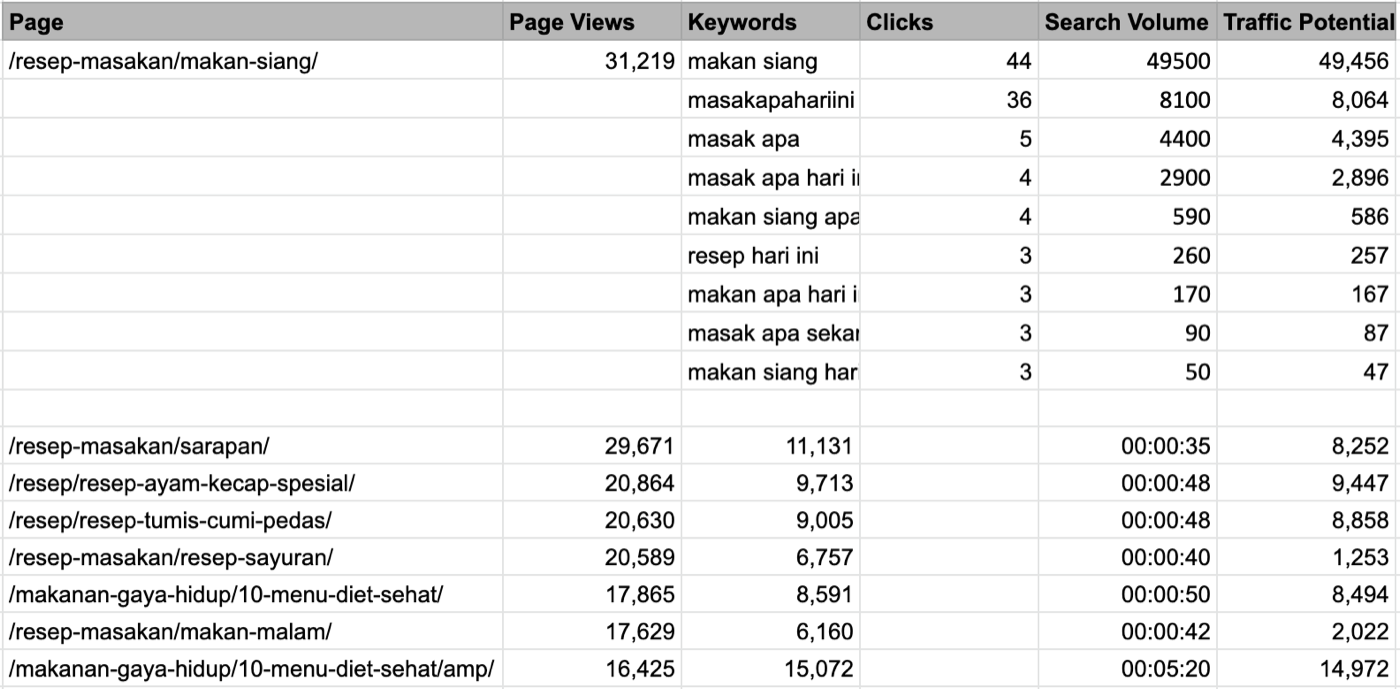Click traffic potential cell 14,972
Viewport: 1400px width, 689px height.
pyautogui.click(x=1308, y=668)
